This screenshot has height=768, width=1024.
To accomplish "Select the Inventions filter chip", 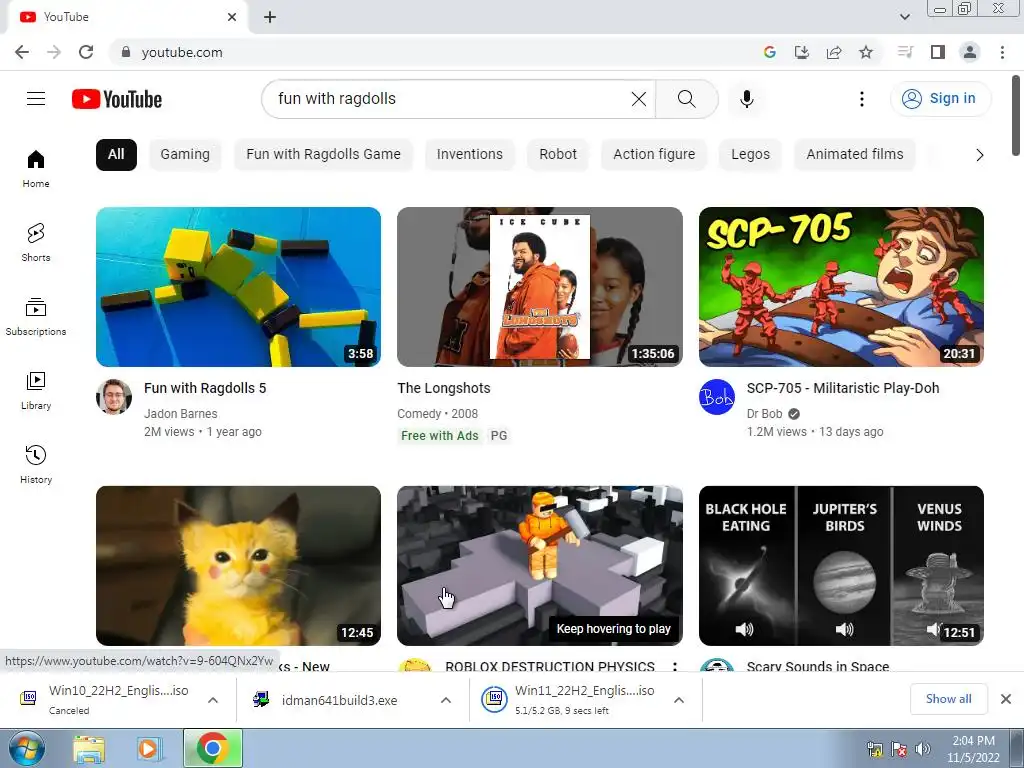I will point(470,155).
